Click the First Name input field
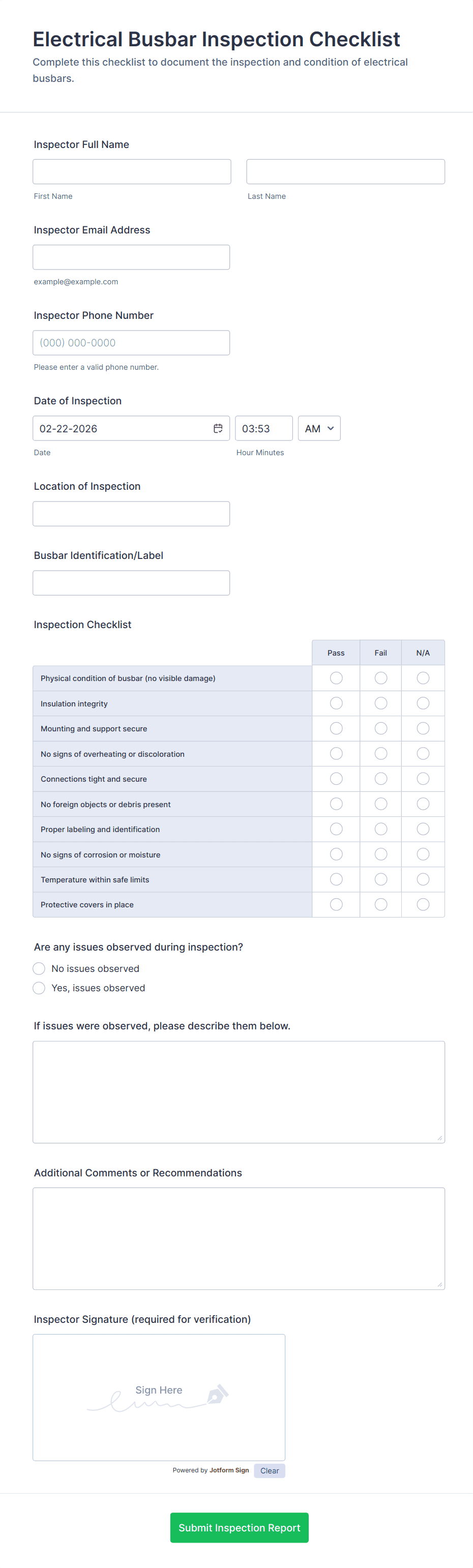Image resolution: width=473 pixels, height=1568 pixels. tap(132, 172)
